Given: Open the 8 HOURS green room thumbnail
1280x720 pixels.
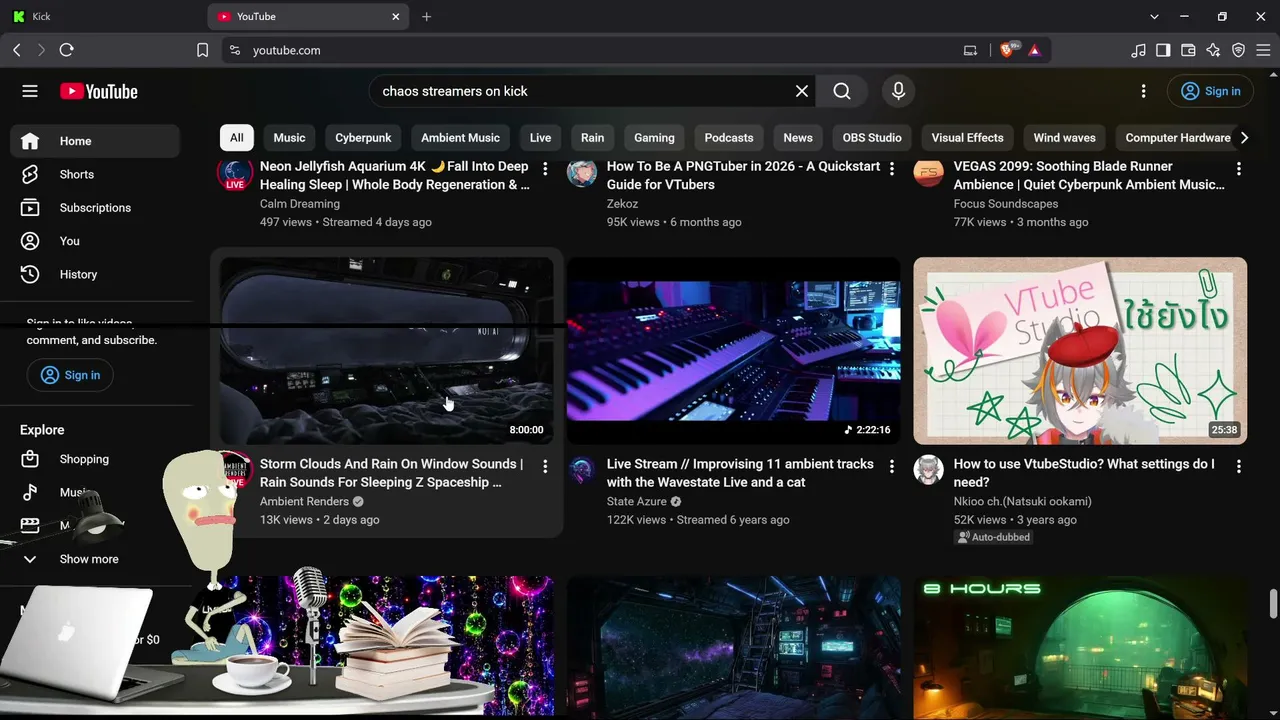Looking at the screenshot, I should [1080, 647].
